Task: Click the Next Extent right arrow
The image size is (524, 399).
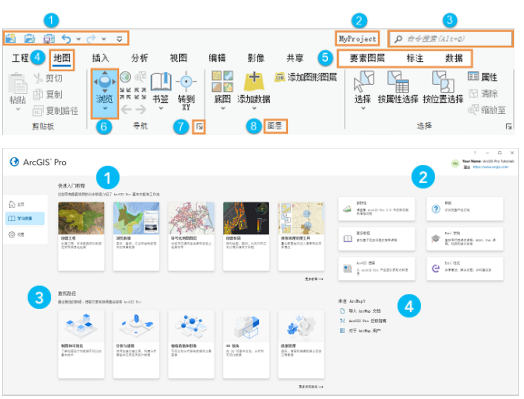Action: point(141,109)
